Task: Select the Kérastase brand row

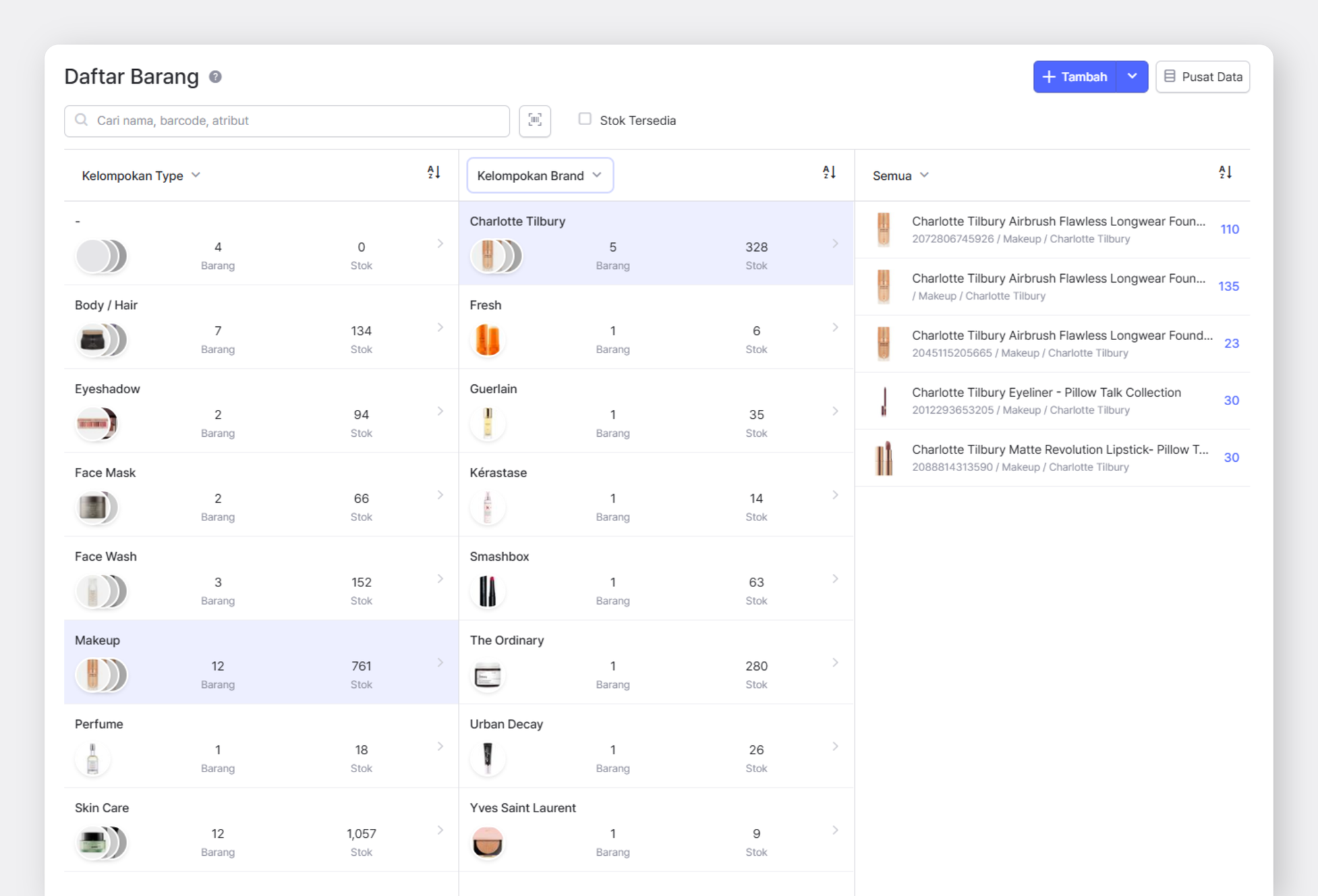Action: (656, 494)
